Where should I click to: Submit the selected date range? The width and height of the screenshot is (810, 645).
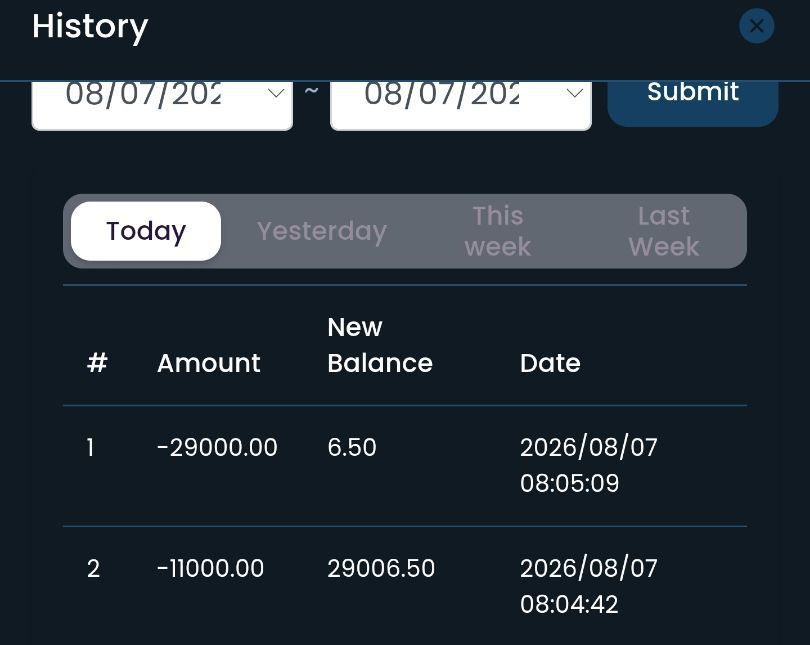(x=693, y=103)
